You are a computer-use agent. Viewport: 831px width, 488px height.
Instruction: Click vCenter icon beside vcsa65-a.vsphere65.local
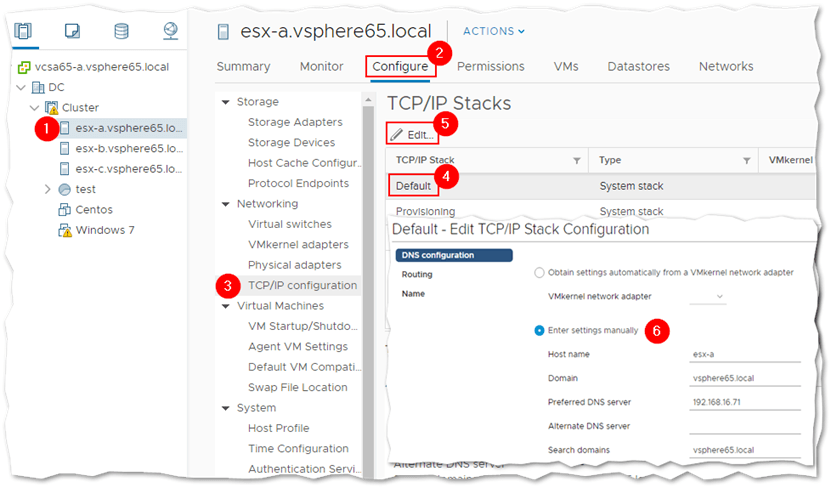pos(24,67)
